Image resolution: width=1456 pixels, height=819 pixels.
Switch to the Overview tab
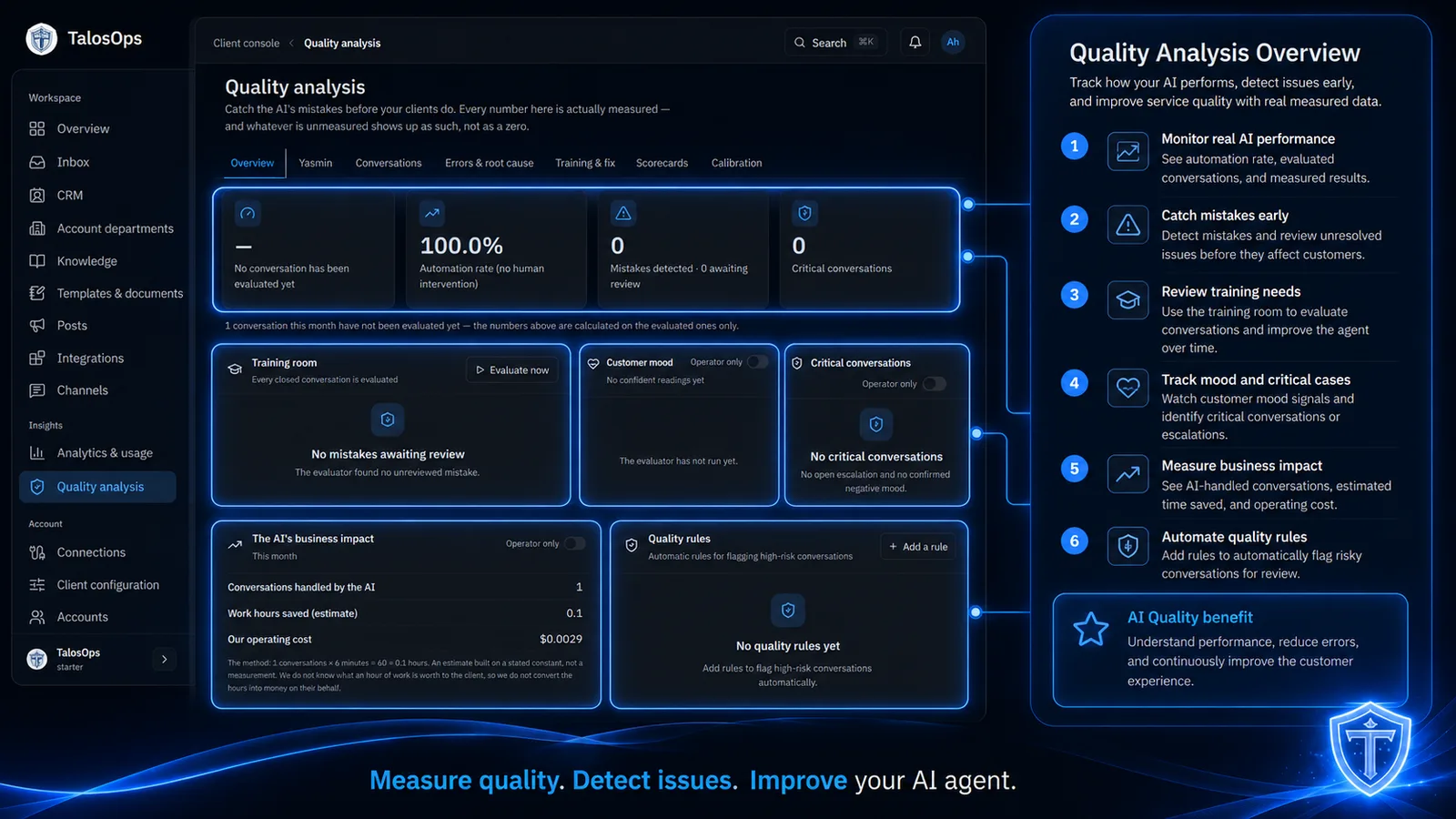tap(252, 163)
